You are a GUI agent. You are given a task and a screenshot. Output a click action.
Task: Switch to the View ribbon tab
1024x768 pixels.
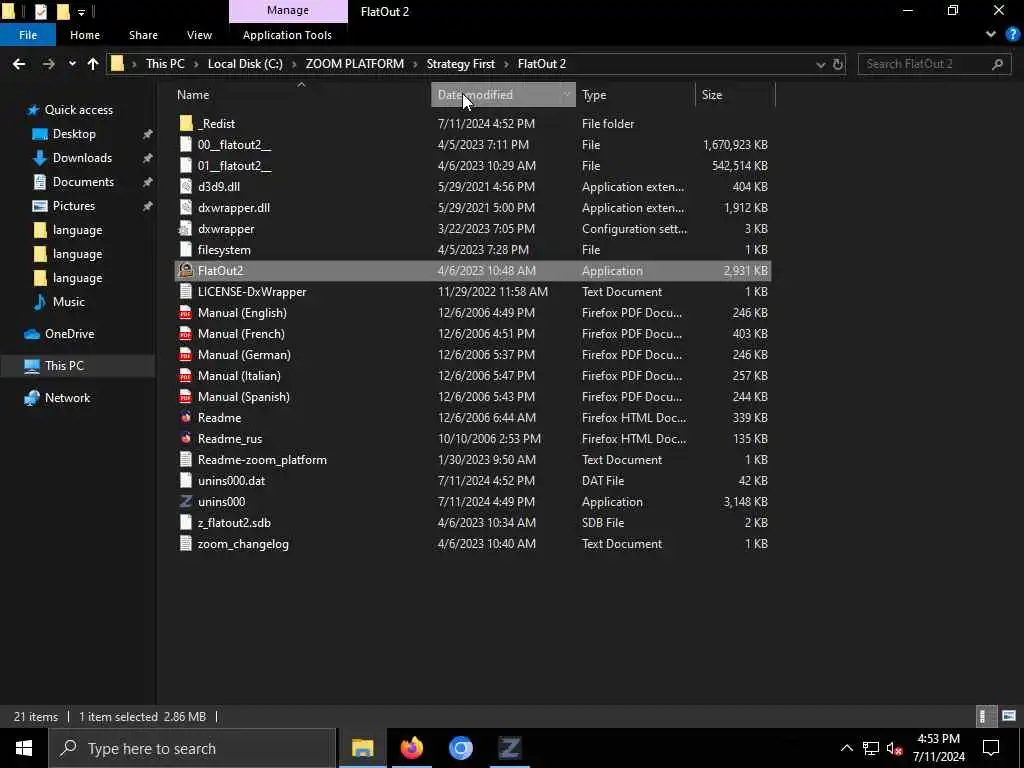[x=199, y=35]
